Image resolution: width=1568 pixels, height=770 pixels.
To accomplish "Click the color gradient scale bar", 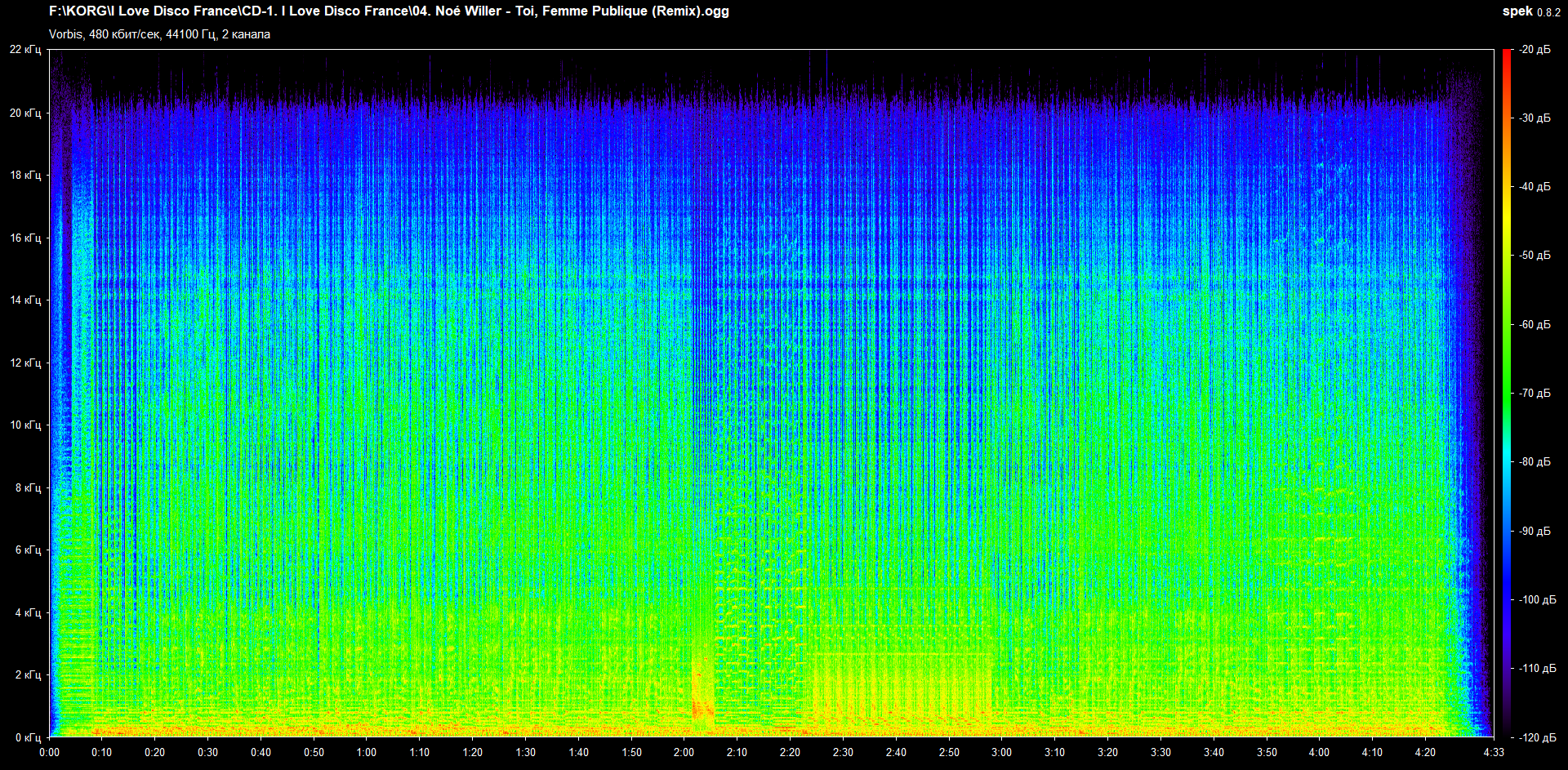I will (x=1506, y=393).
